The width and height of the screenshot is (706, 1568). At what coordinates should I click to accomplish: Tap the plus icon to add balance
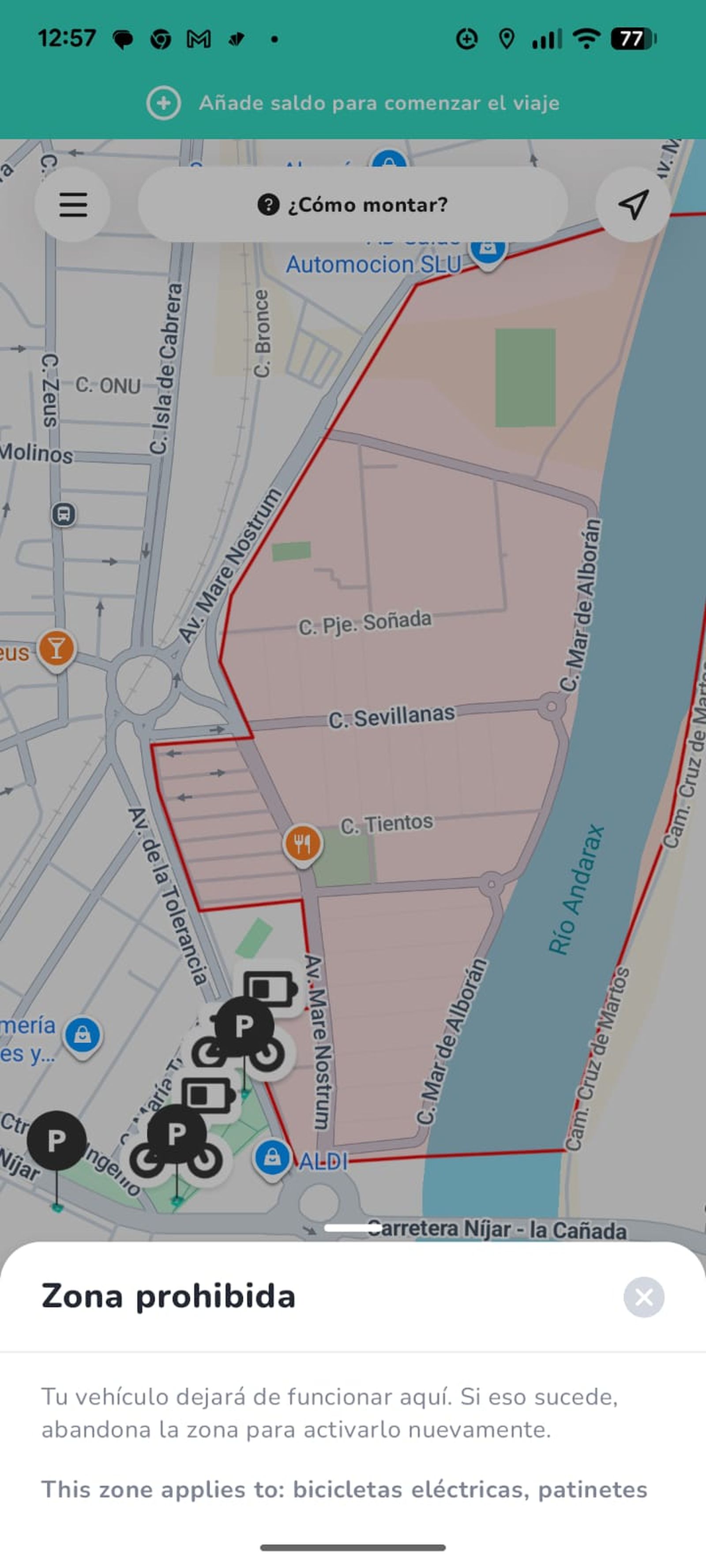coord(163,103)
